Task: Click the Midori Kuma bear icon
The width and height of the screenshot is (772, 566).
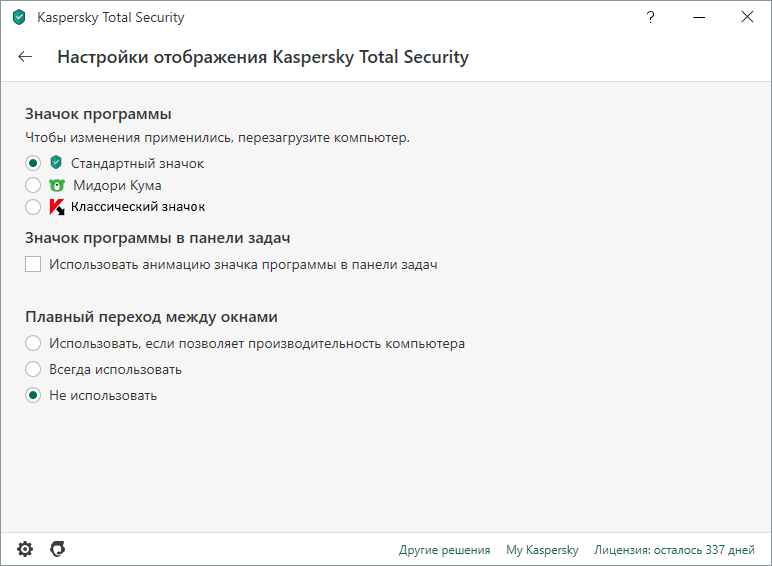Action: pyautogui.click(x=57, y=185)
